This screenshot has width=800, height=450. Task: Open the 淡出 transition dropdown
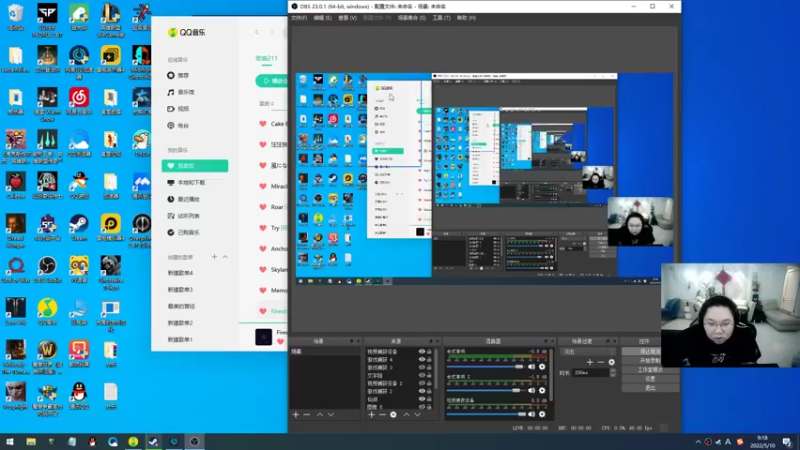click(587, 352)
